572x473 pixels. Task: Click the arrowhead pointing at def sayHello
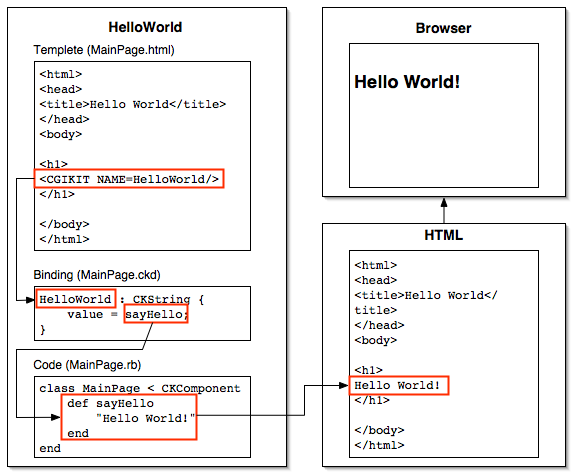click(x=55, y=417)
